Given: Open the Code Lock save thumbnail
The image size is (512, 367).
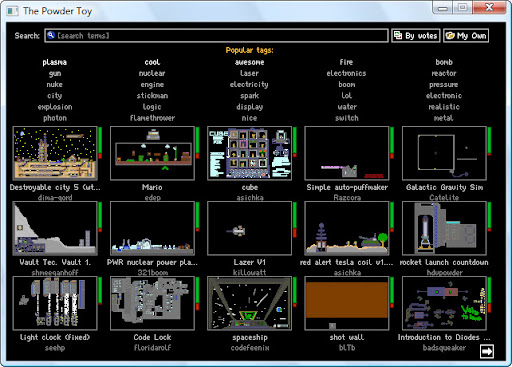Looking at the screenshot, I should pyautogui.click(x=152, y=303).
